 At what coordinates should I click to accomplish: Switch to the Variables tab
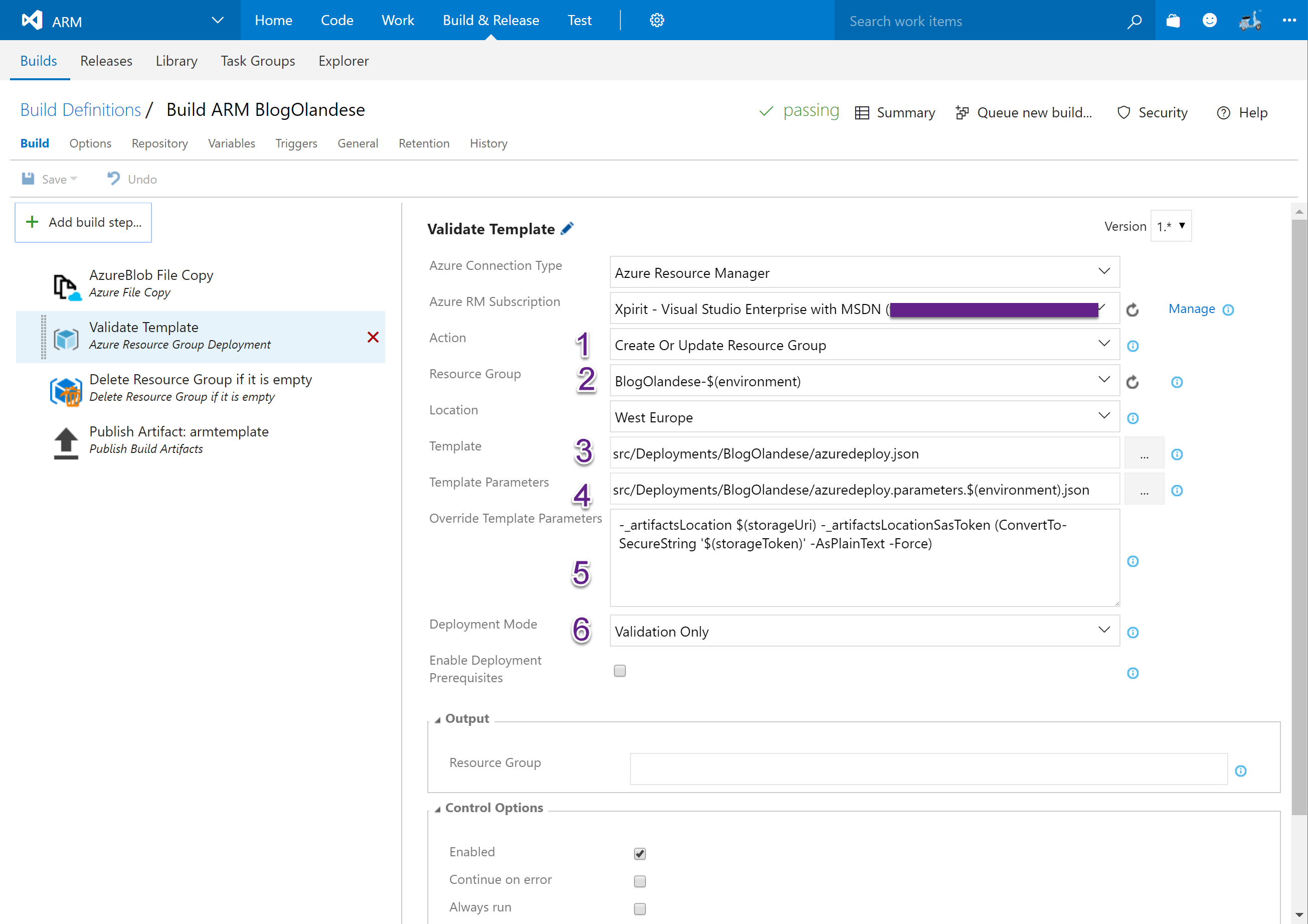(x=231, y=143)
